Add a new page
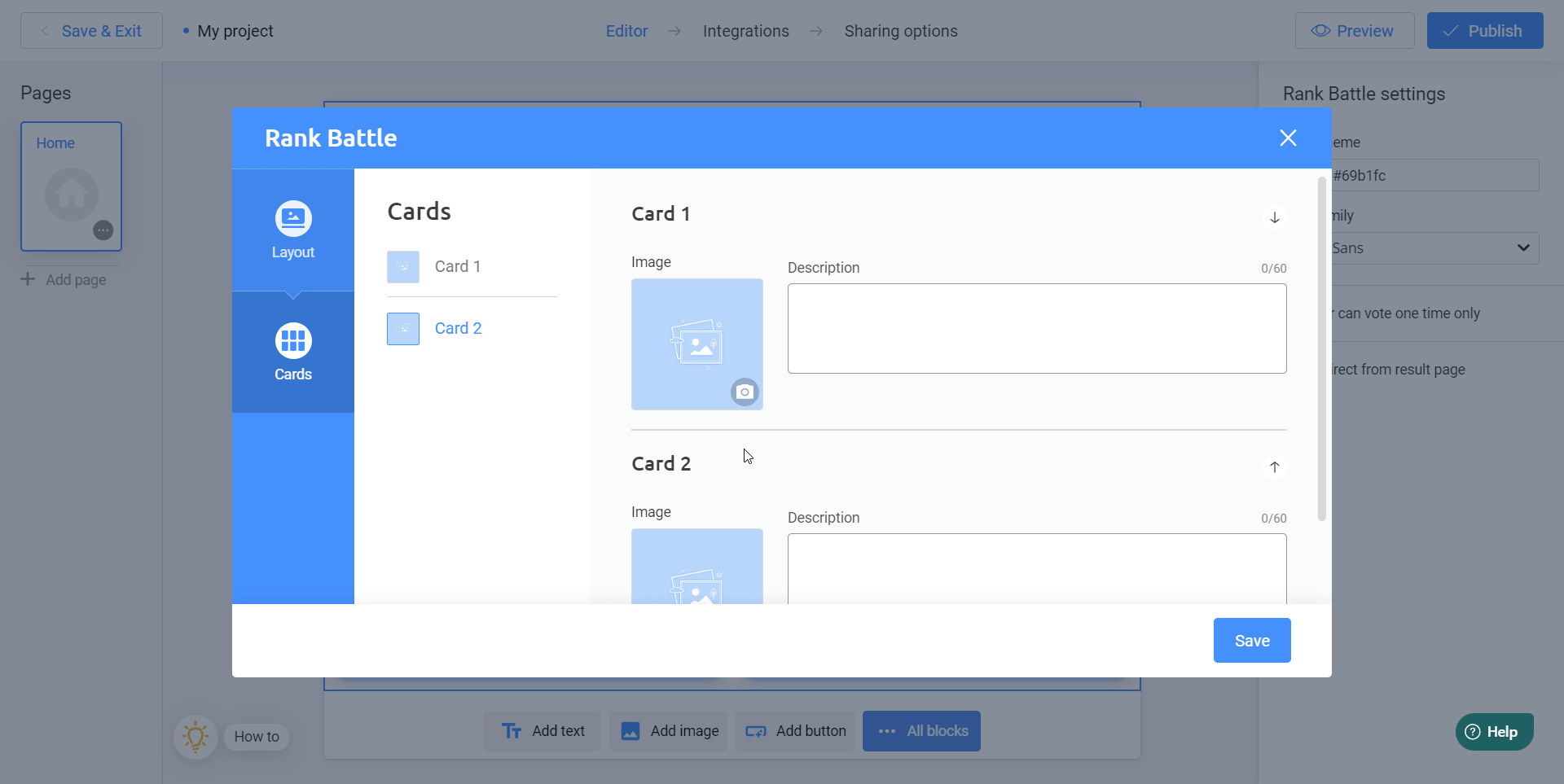This screenshot has height=784, width=1564. click(64, 280)
